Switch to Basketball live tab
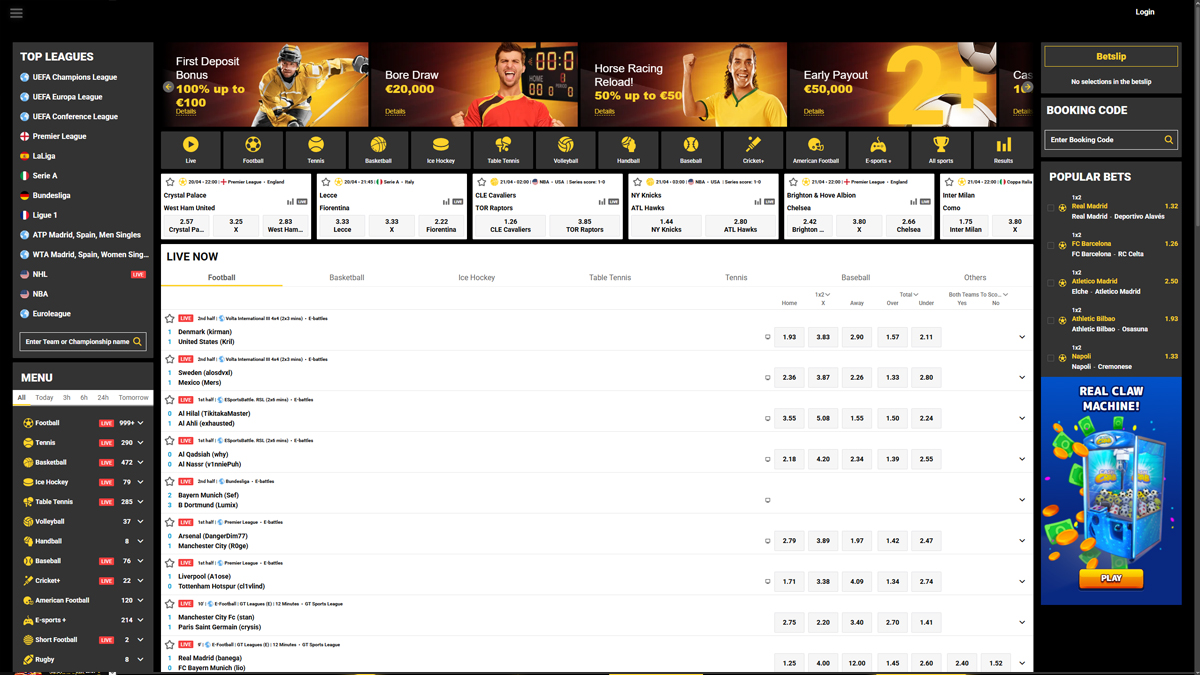This screenshot has height=675, width=1200. [347, 278]
